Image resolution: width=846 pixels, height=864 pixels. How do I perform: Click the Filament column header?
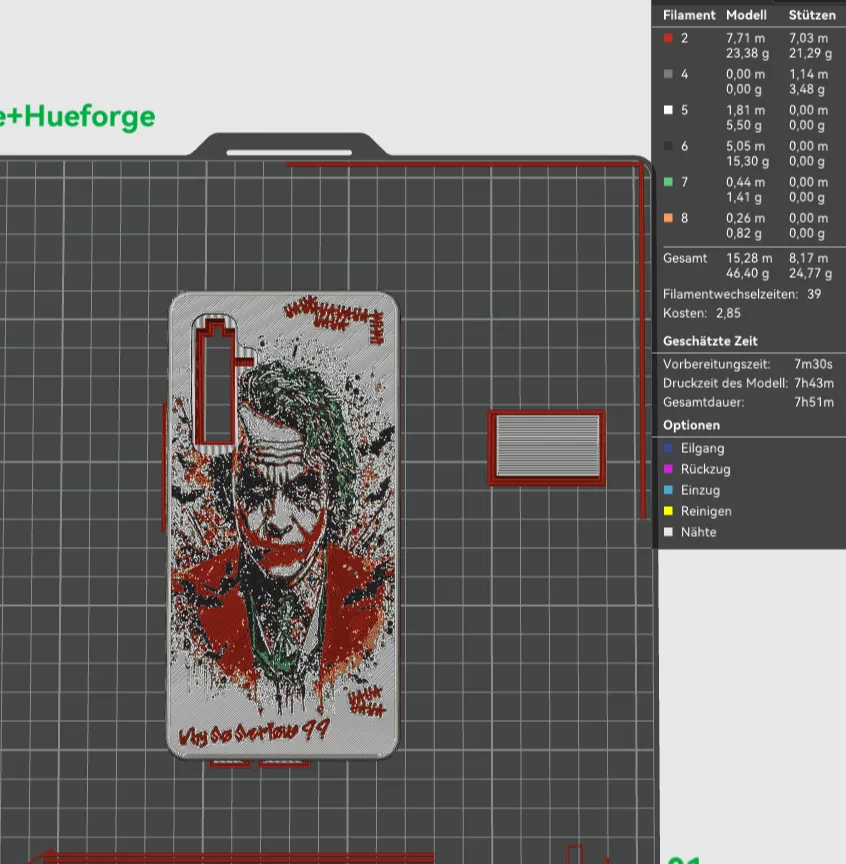point(689,15)
